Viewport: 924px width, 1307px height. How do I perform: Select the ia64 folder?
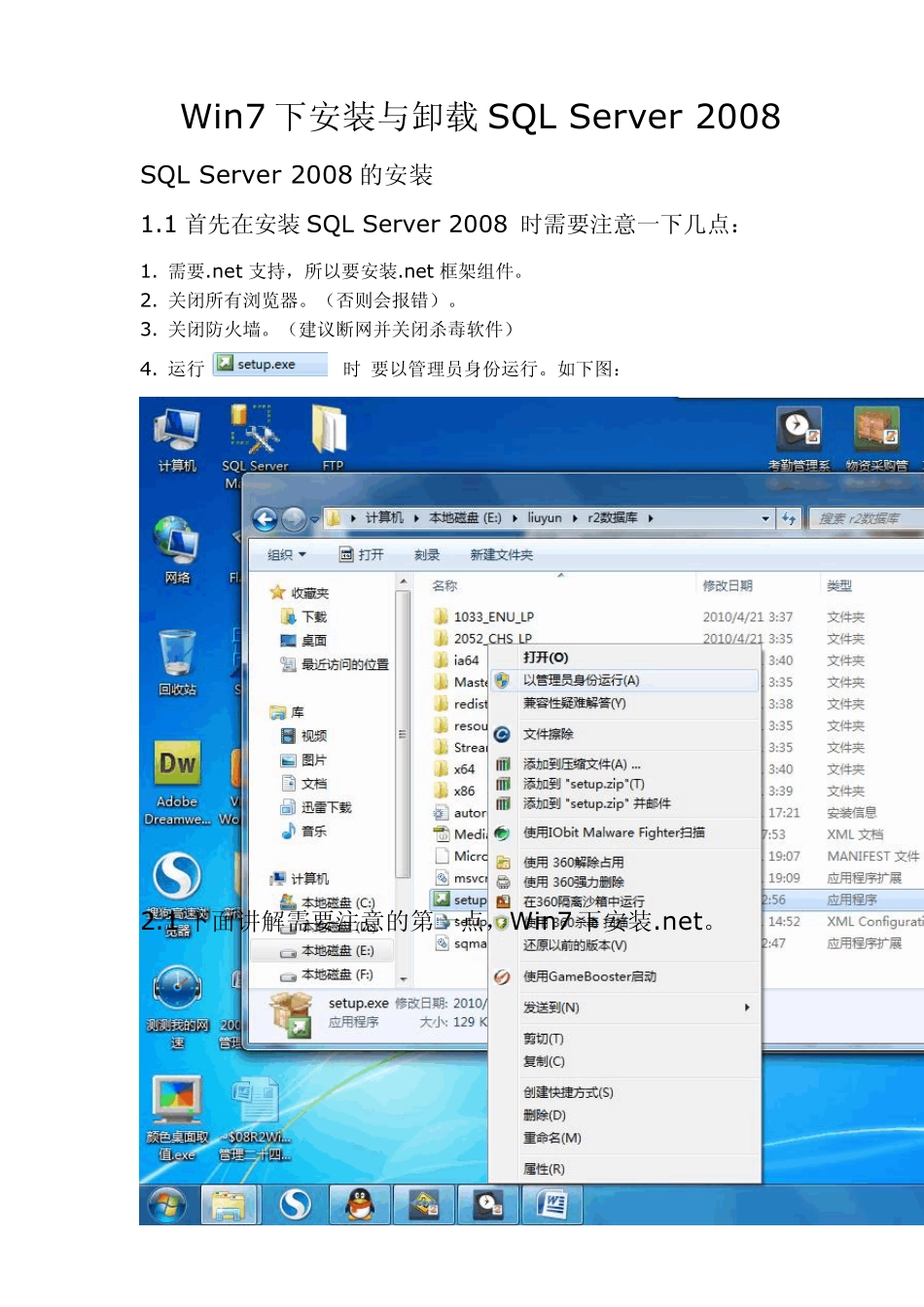tap(456, 660)
